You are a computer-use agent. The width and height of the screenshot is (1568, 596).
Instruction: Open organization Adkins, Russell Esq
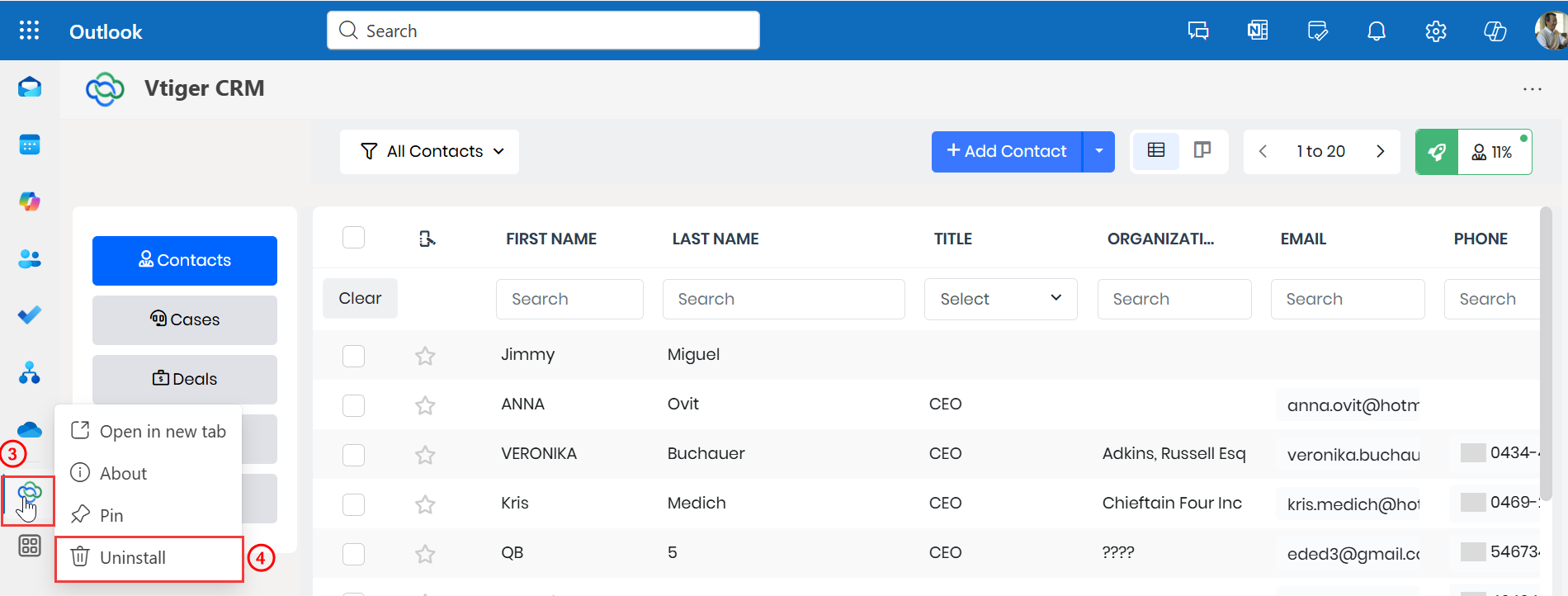1174,453
